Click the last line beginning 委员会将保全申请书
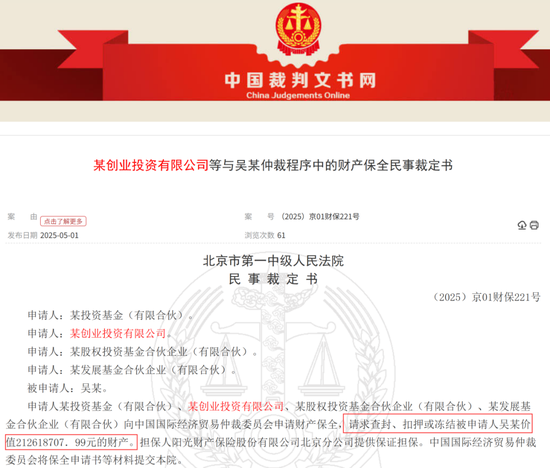This screenshot has height=468, width=550. (x=94, y=460)
